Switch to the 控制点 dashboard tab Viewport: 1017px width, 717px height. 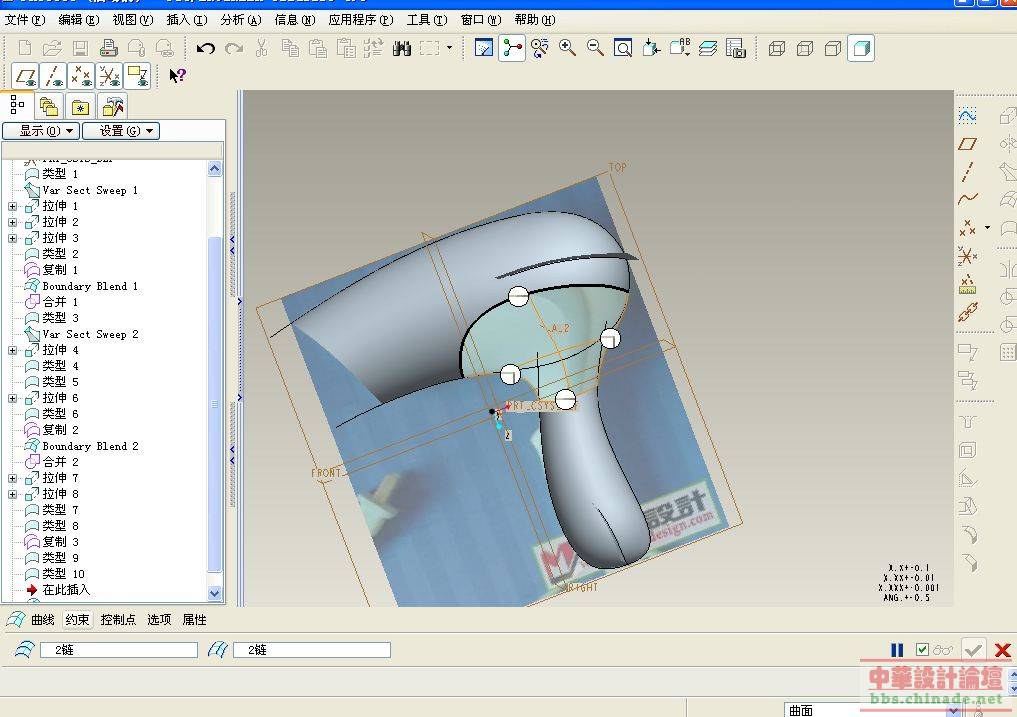click(x=118, y=620)
